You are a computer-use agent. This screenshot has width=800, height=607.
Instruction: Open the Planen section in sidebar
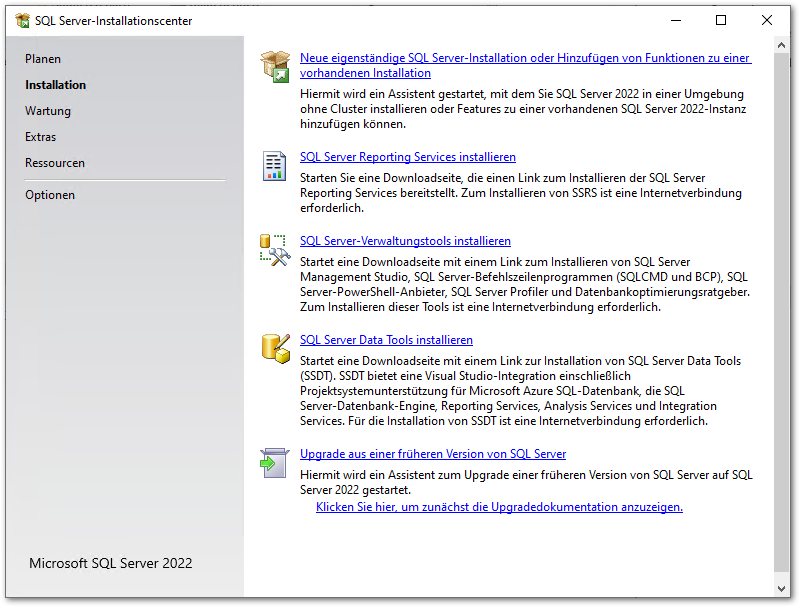tap(43, 59)
